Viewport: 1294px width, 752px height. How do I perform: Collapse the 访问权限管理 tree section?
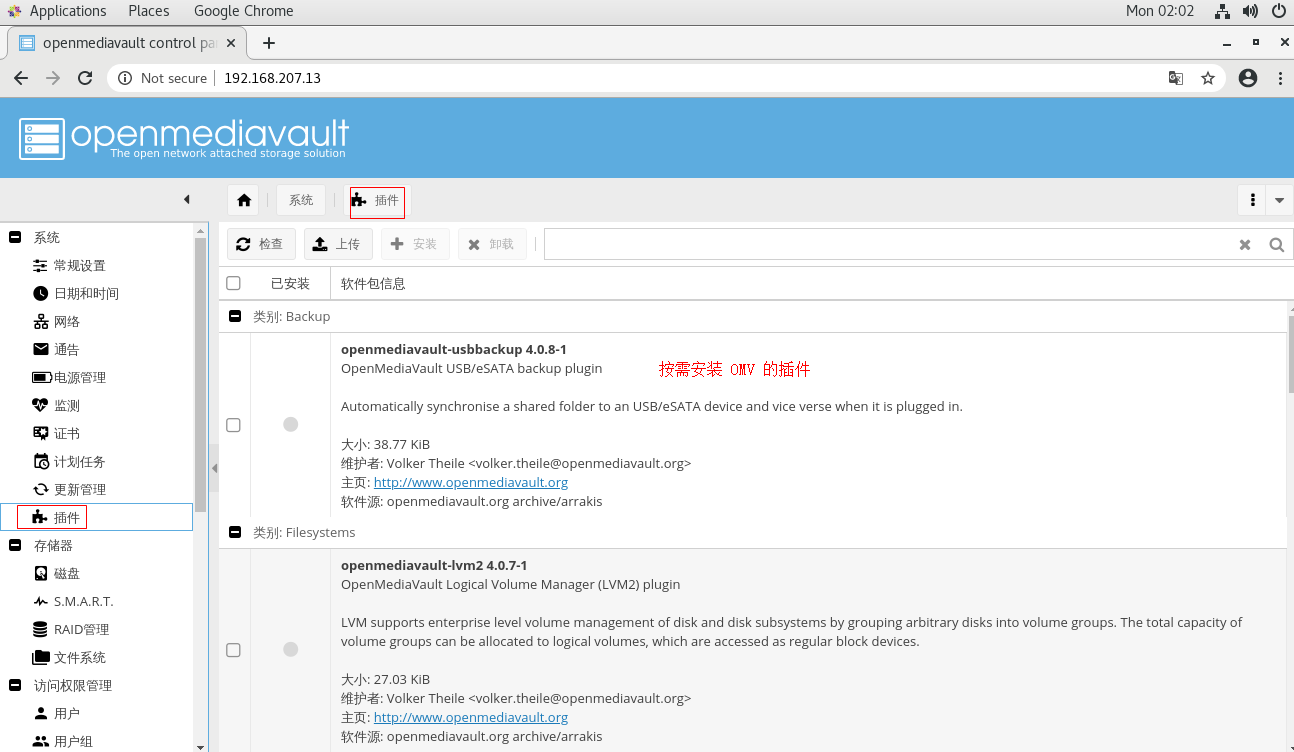pos(15,685)
